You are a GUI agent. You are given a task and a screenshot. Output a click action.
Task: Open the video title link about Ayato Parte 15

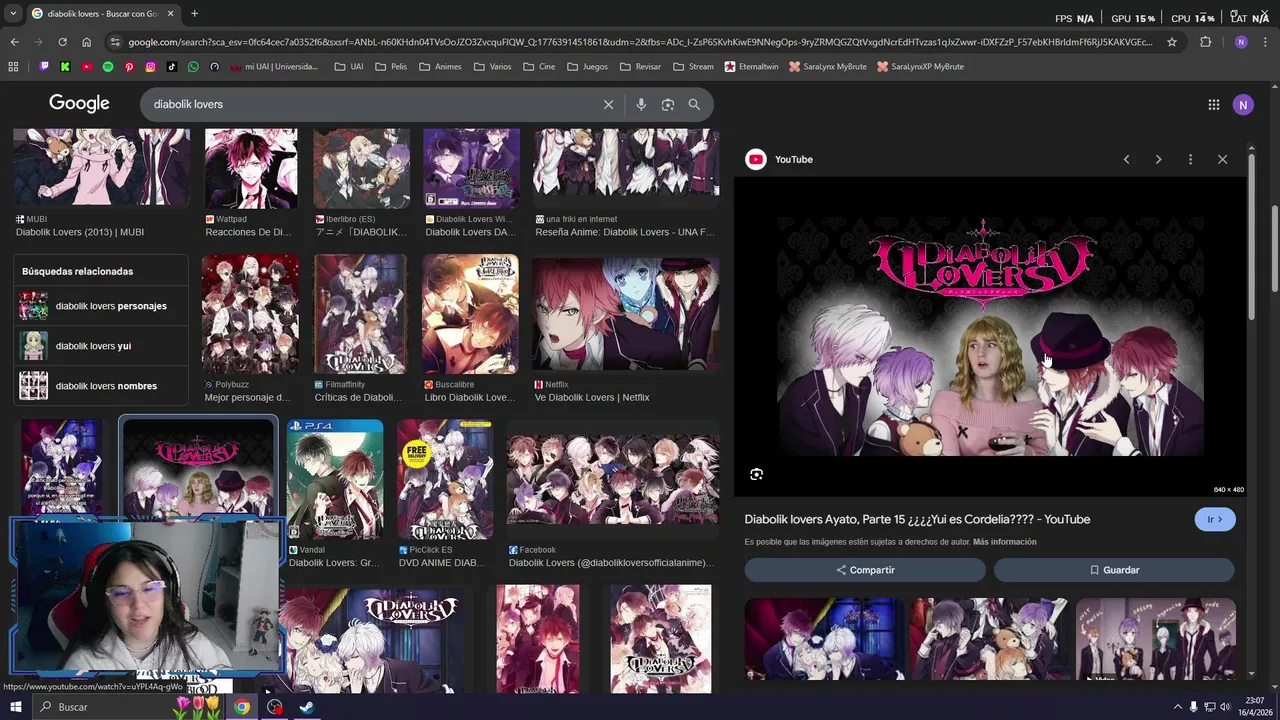[917, 519]
